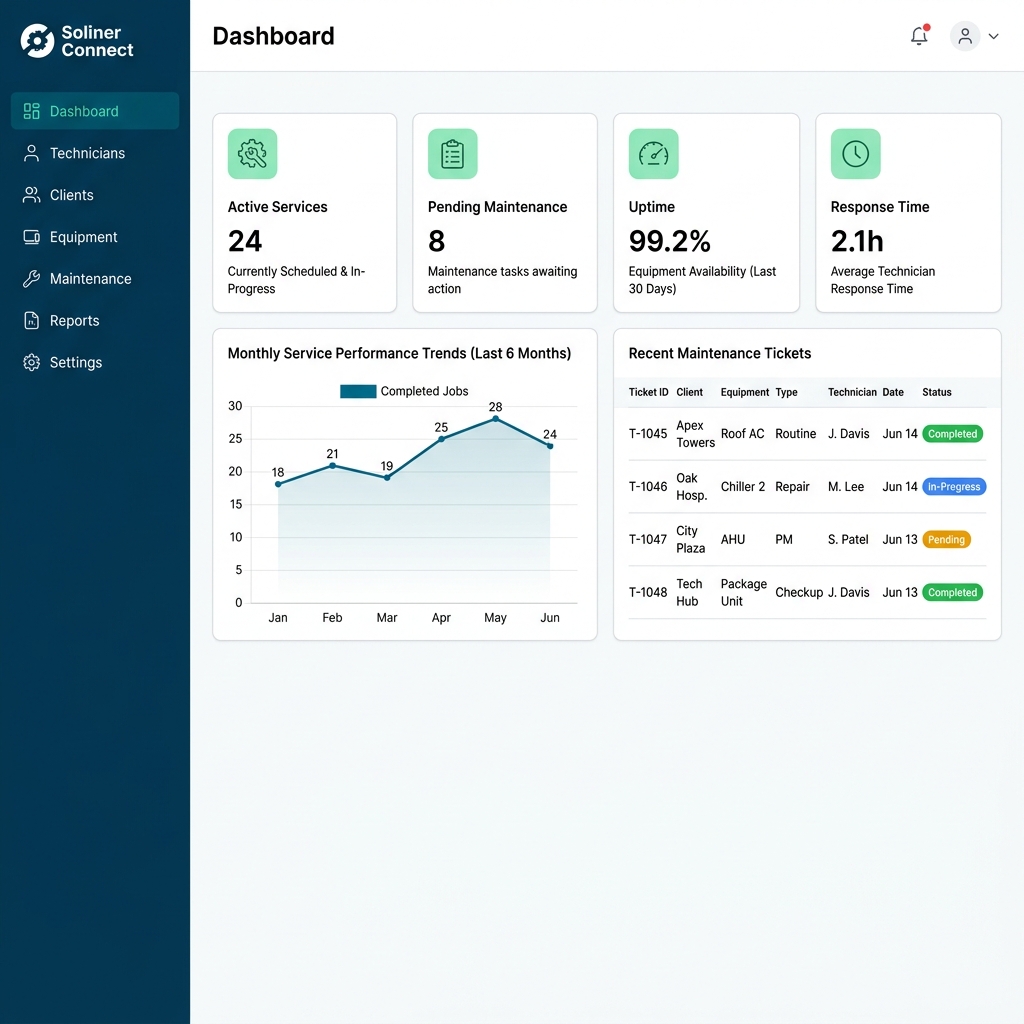Open Settings from the sidebar
Image resolution: width=1024 pixels, height=1024 pixels.
click(95, 362)
